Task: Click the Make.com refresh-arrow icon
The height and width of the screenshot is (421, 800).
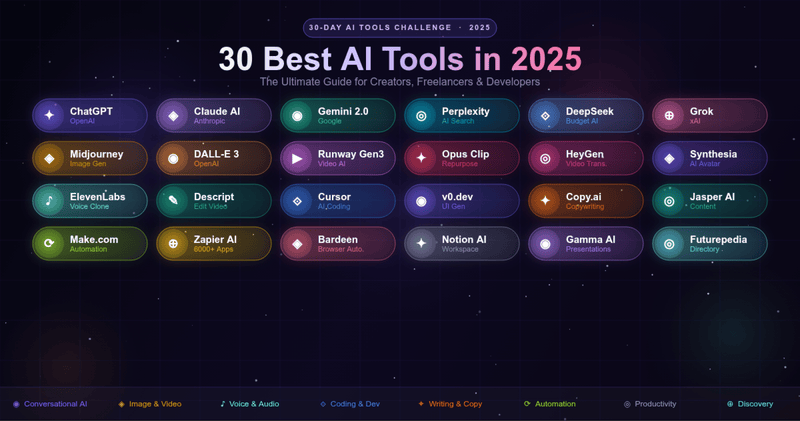Action: (49, 243)
